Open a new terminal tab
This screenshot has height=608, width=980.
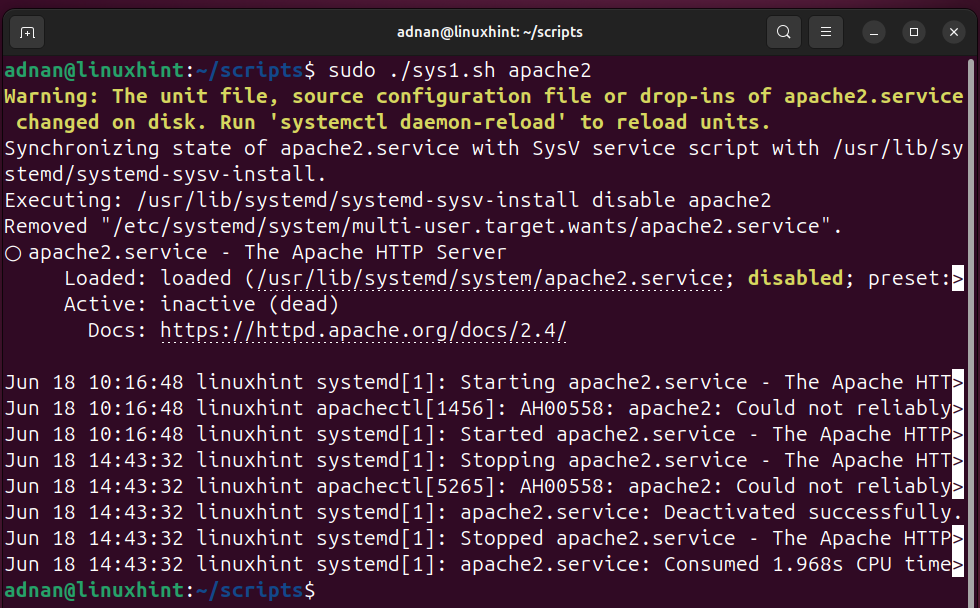[27, 32]
